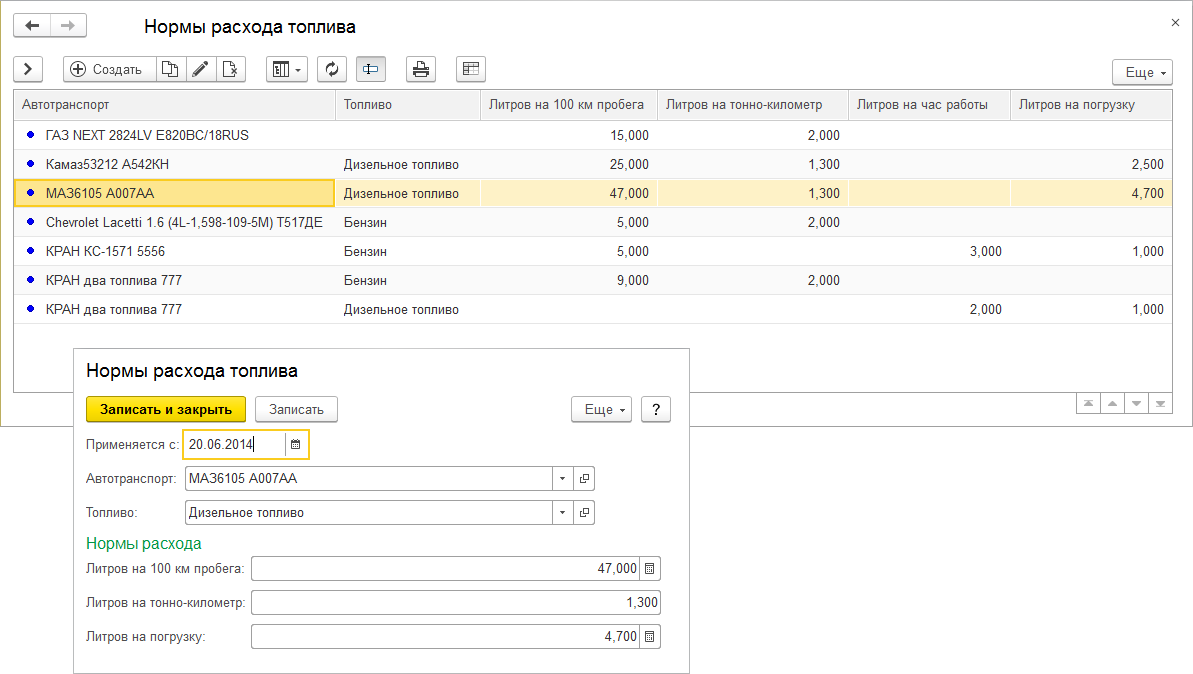Click the copy record icon in toolbar

(x=170, y=69)
